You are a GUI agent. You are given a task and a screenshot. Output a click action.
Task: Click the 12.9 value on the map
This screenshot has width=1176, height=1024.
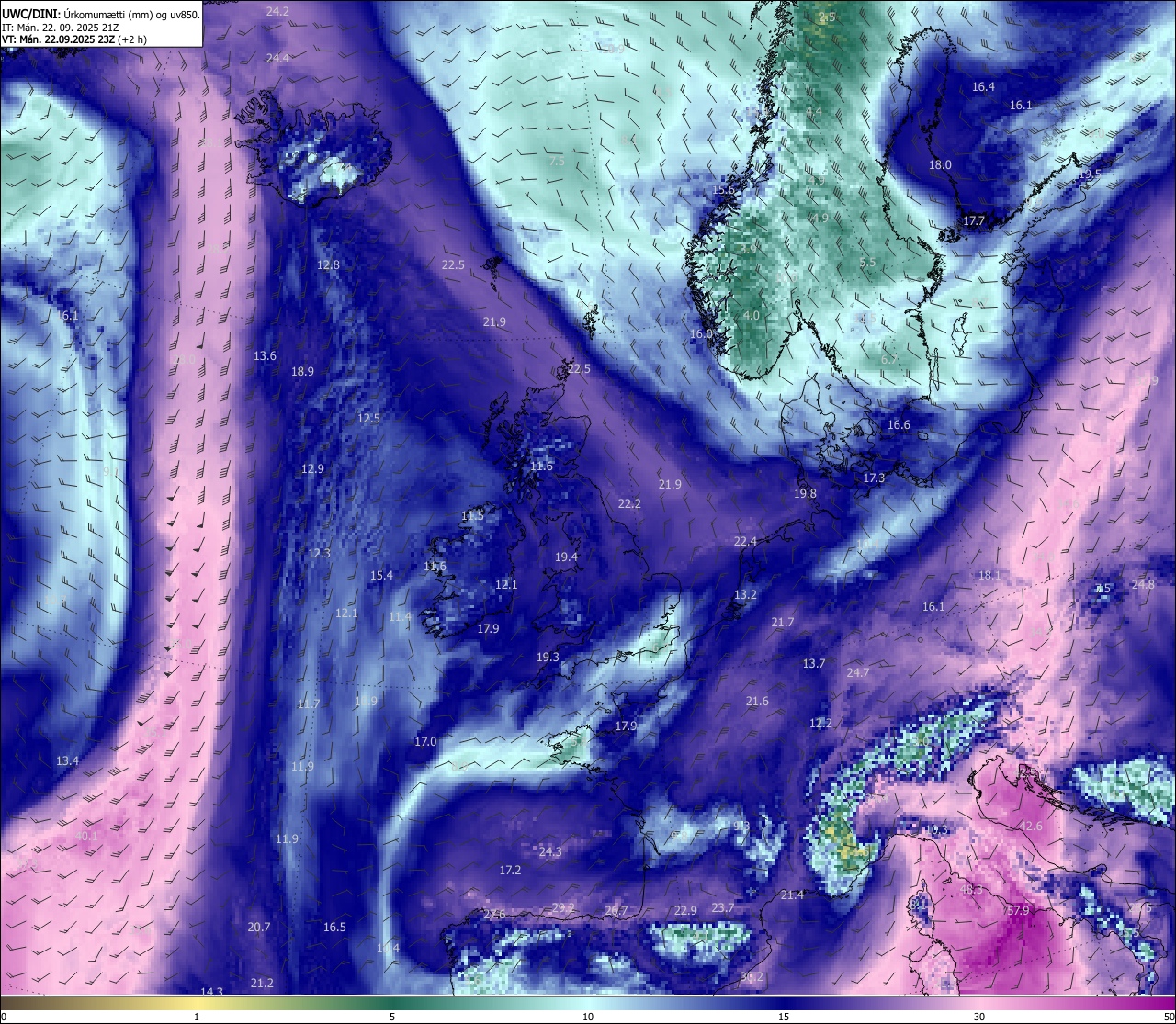point(312,468)
